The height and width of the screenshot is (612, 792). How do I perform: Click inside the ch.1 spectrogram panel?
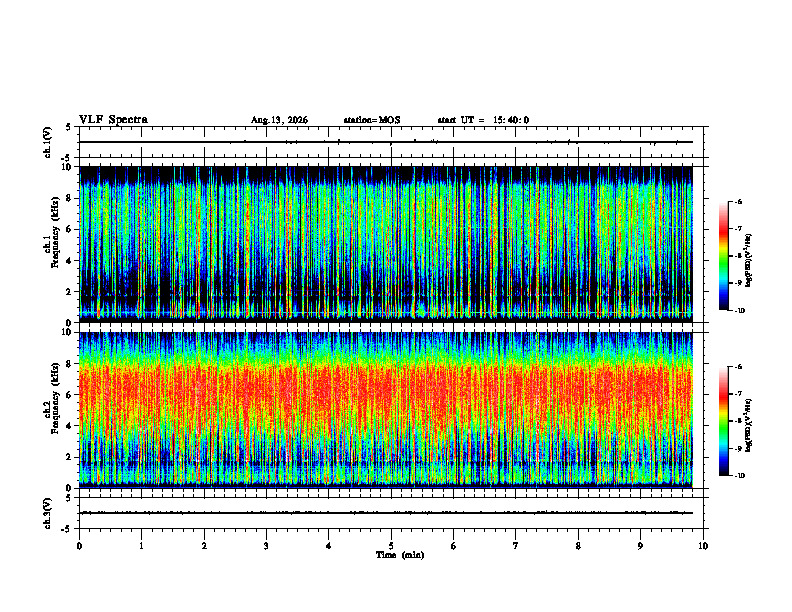pyautogui.click(x=386, y=244)
